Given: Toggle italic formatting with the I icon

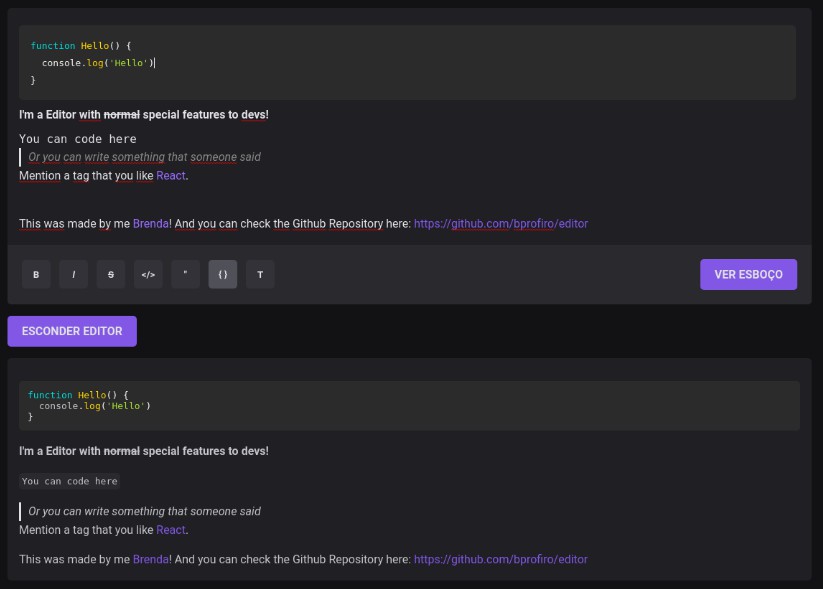Looking at the screenshot, I should tap(73, 274).
